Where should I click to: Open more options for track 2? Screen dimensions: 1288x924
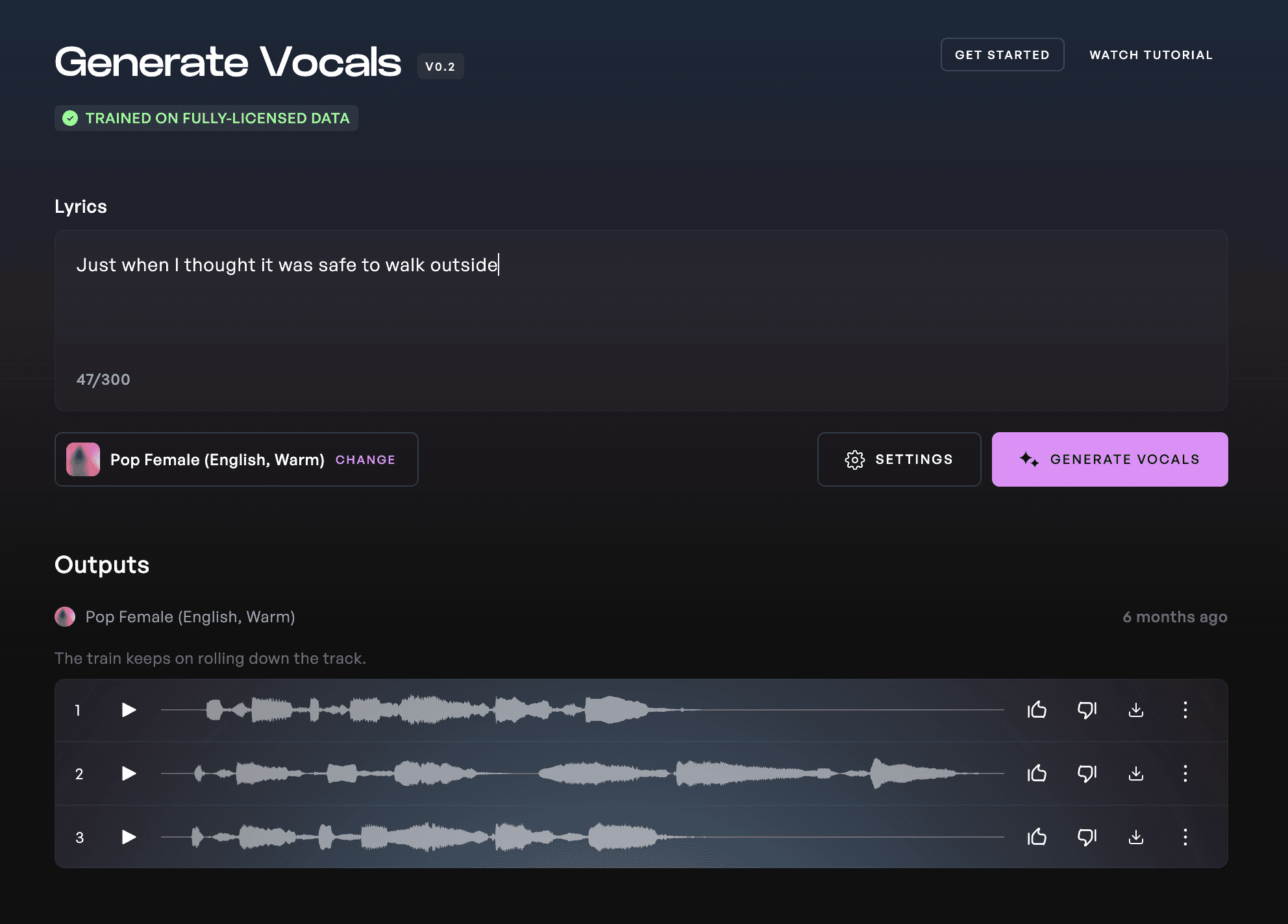click(1185, 773)
